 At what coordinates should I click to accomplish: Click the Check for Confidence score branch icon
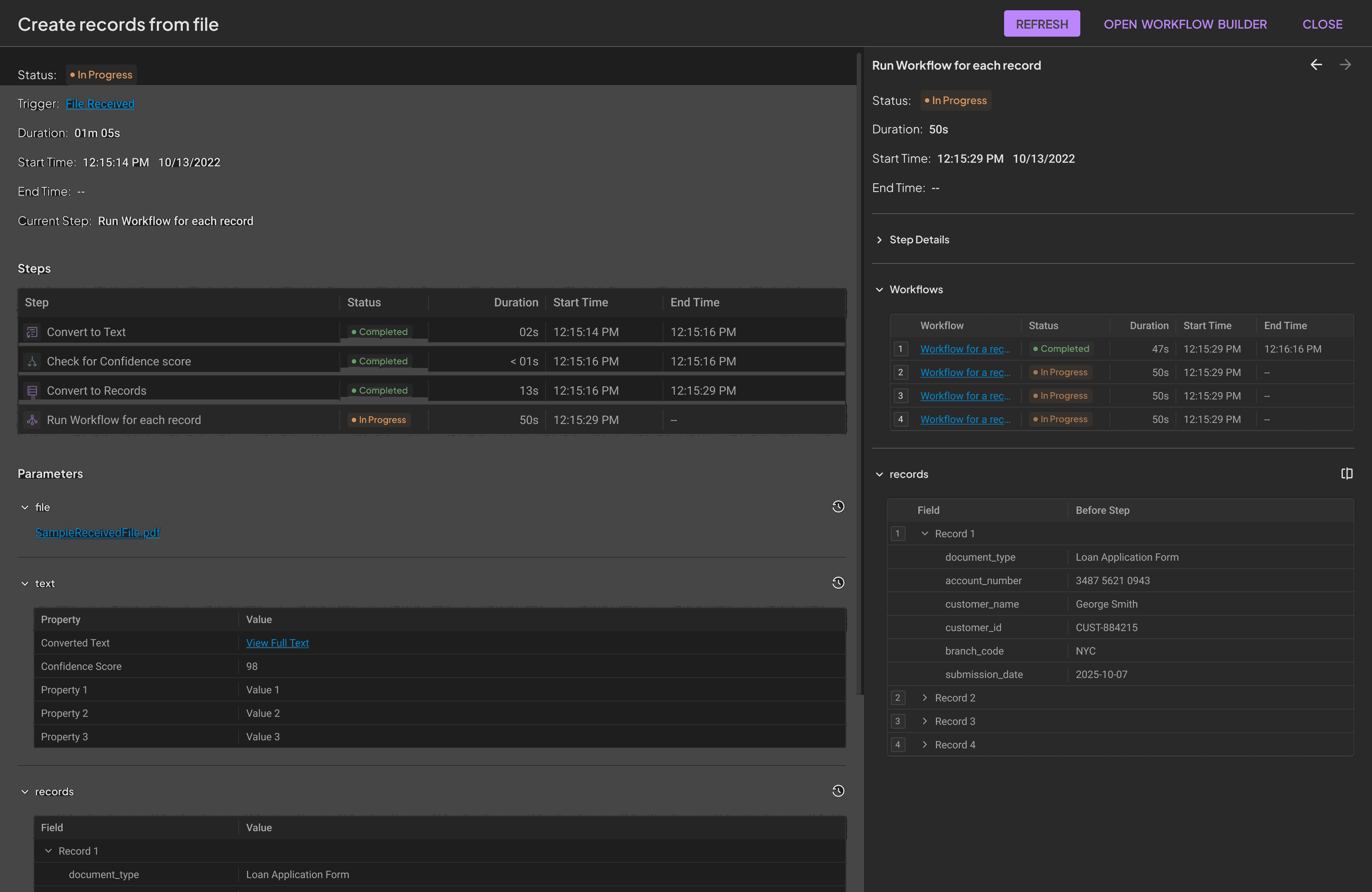[x=32, y=361]
